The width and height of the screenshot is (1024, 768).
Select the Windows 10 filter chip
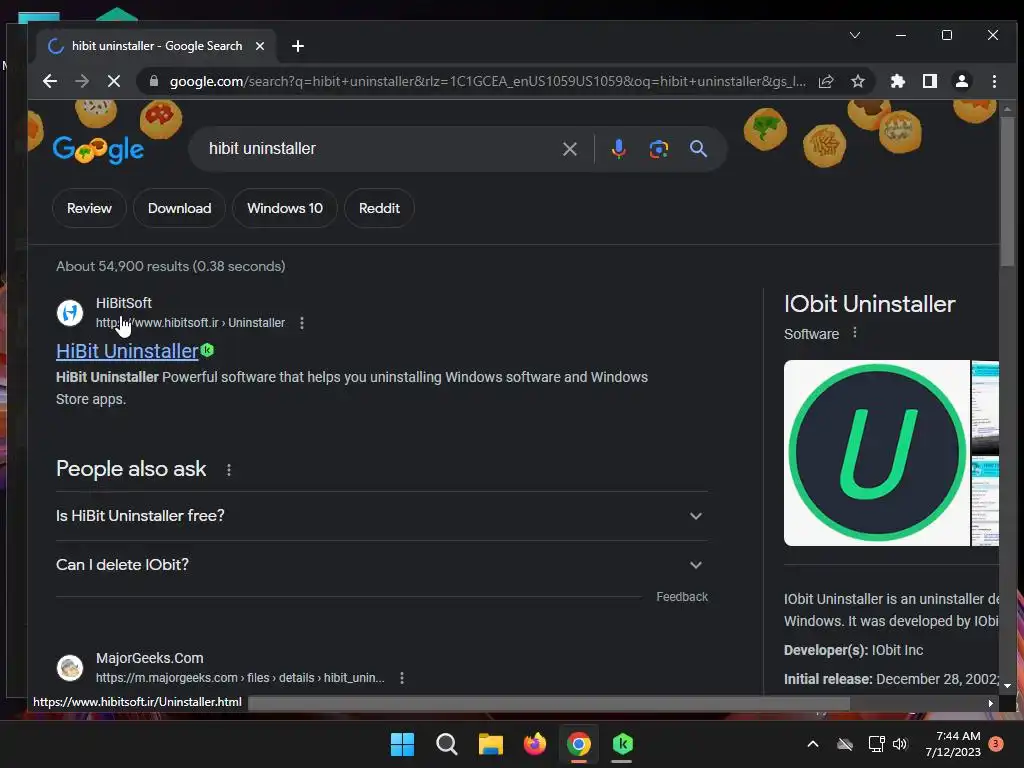[x=285, y=208]
